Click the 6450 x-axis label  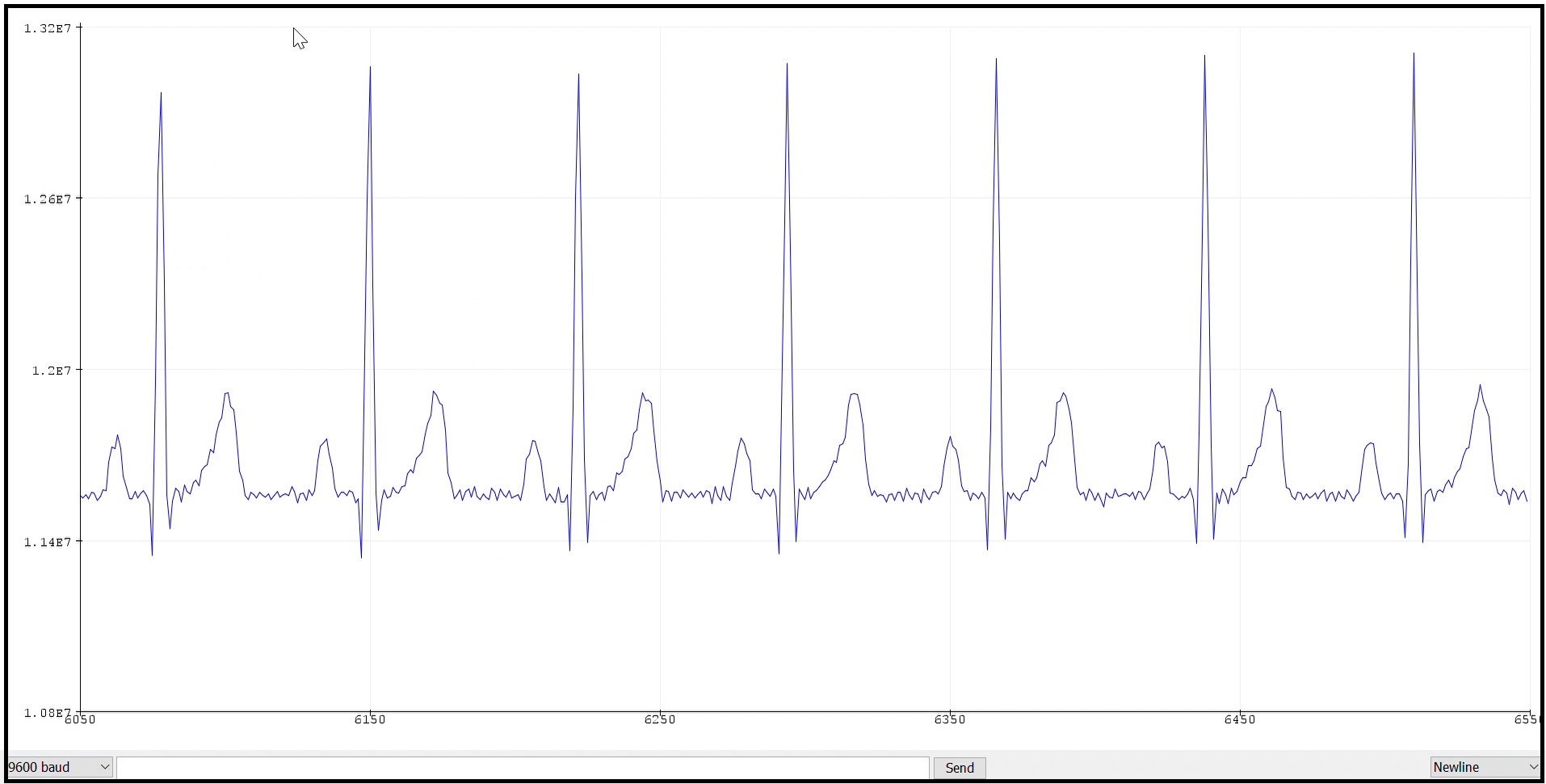pos(1240,719)
